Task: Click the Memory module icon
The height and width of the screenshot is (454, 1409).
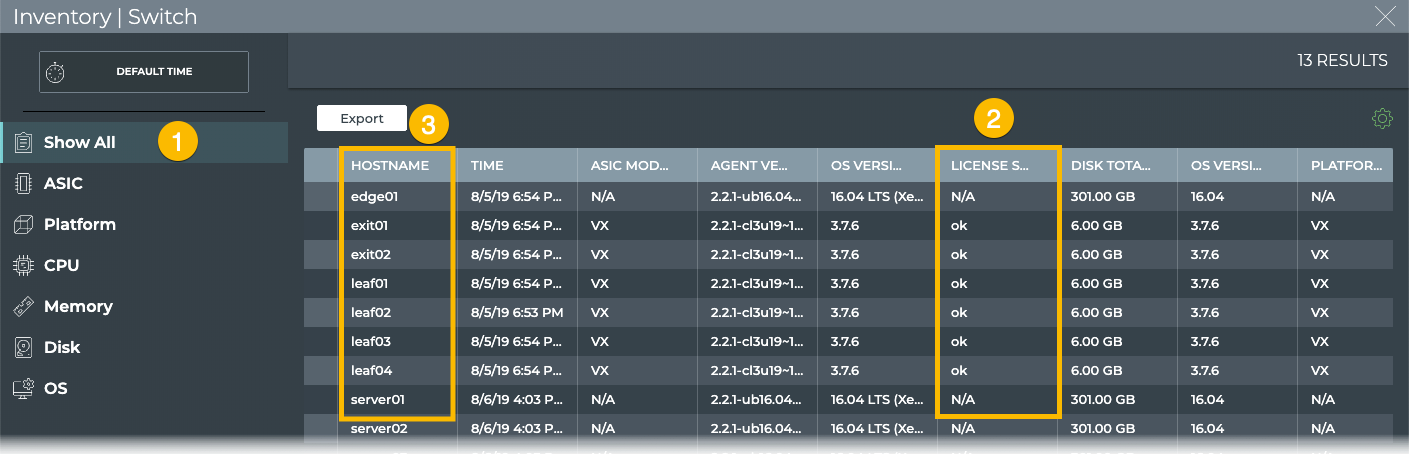Action: [24, 306]
